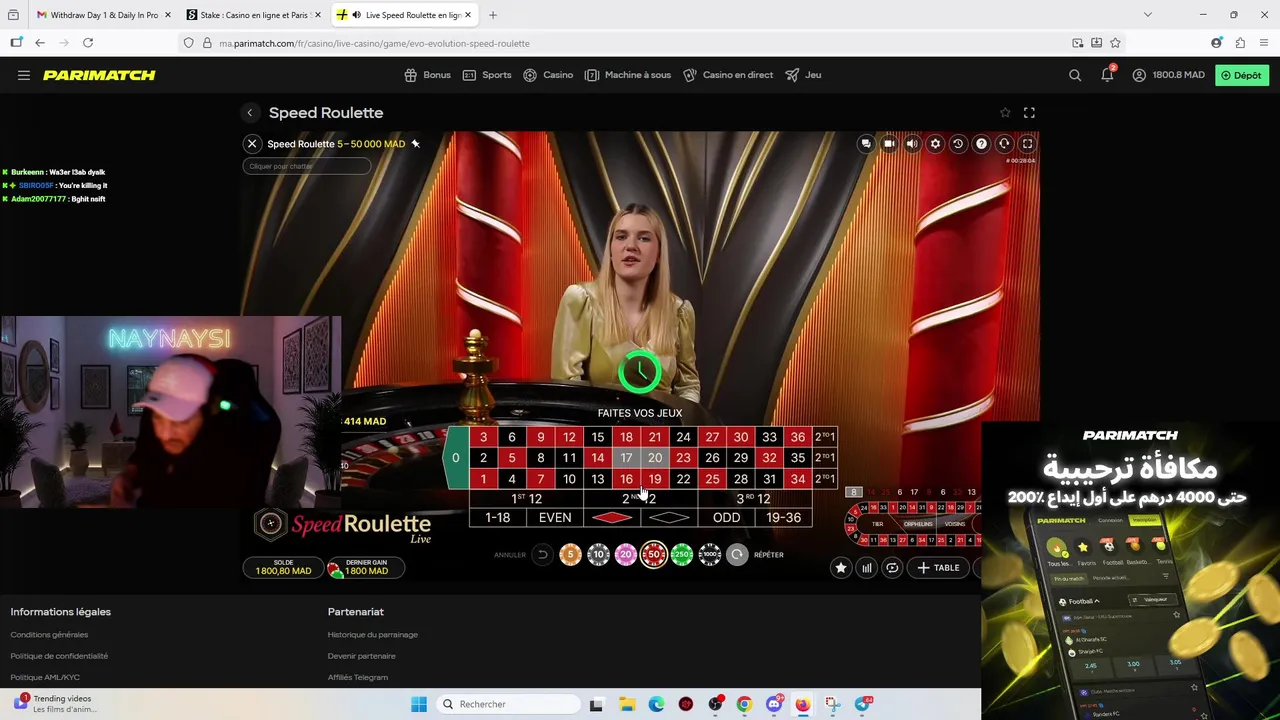Open Historique du parrainage link

(372, 635)
